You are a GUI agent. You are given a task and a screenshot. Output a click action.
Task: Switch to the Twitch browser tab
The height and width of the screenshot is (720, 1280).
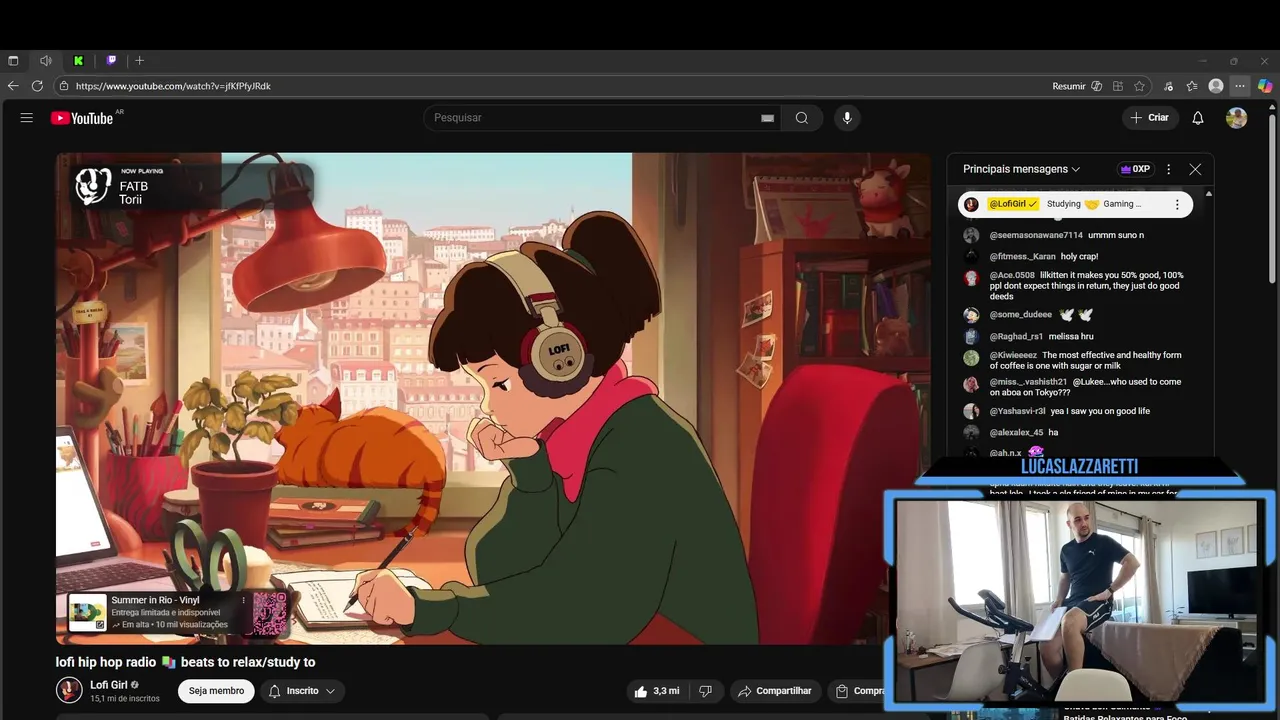pyautogui.click(x=111, y=61)
